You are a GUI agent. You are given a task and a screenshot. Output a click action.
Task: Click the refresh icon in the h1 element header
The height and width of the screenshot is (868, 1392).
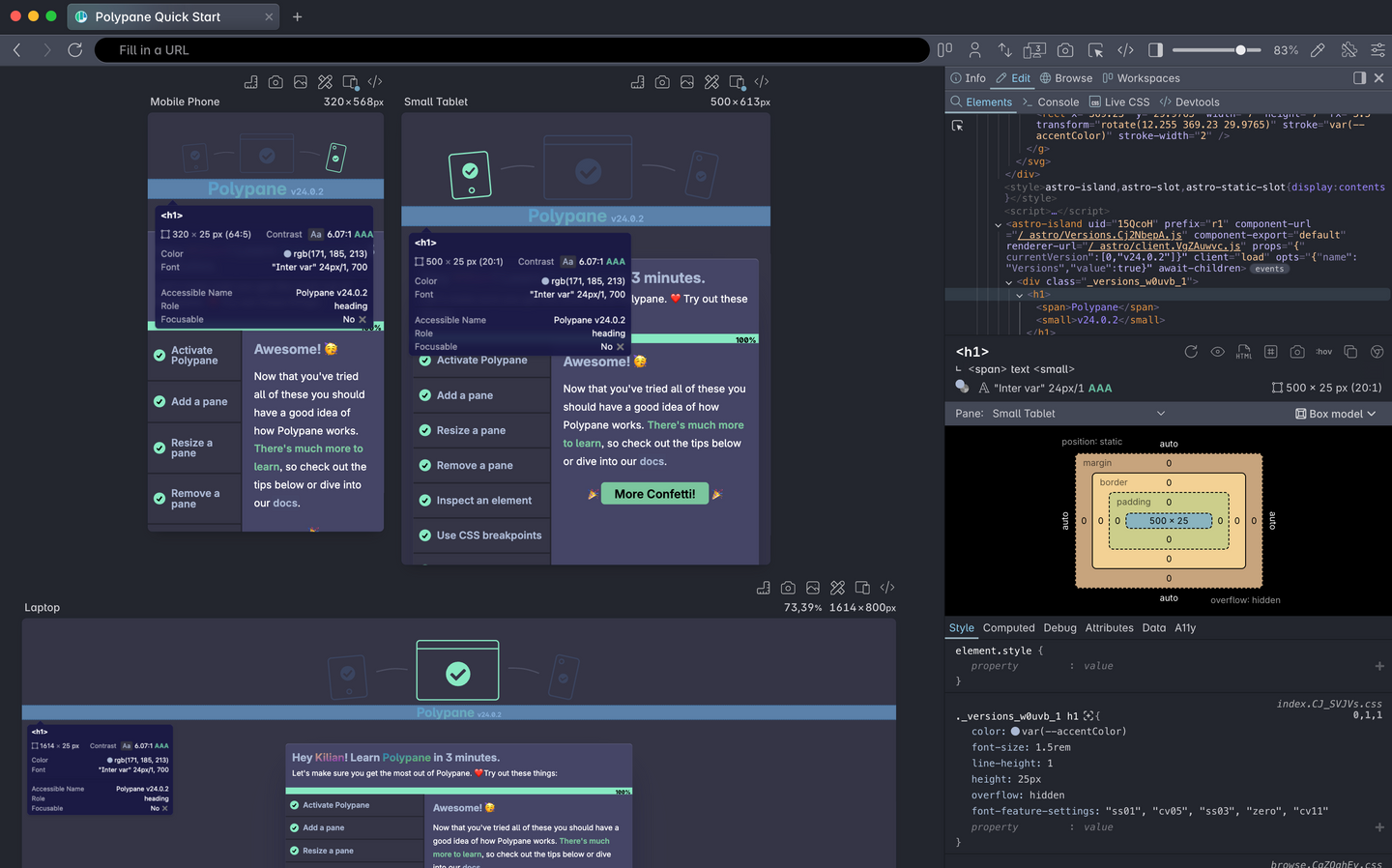tap(1191, 352)
